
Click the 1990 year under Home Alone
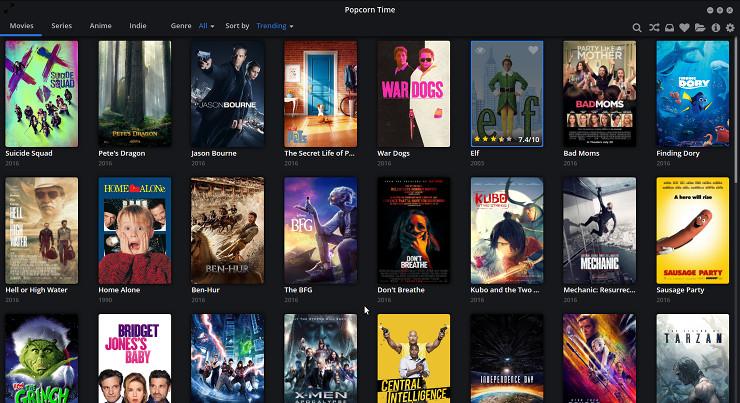105,300
